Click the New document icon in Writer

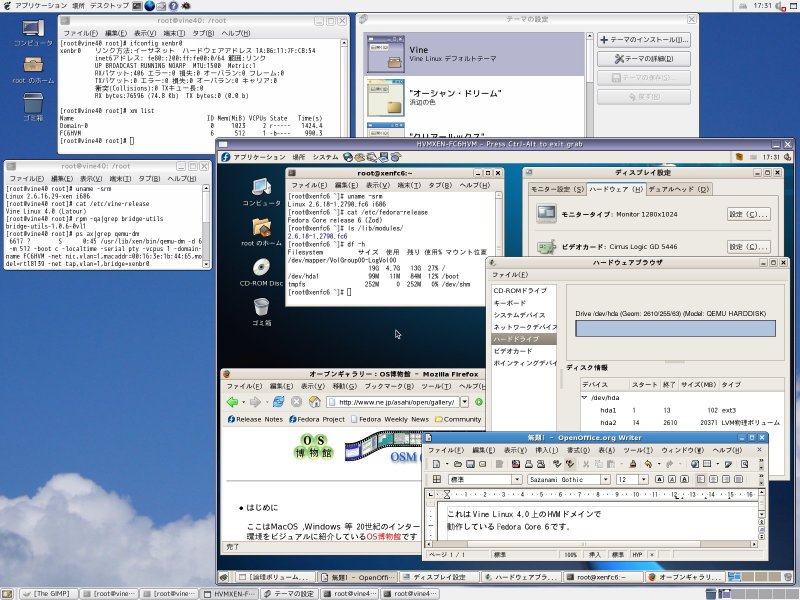pyautogui.click(x=436, y=464)
